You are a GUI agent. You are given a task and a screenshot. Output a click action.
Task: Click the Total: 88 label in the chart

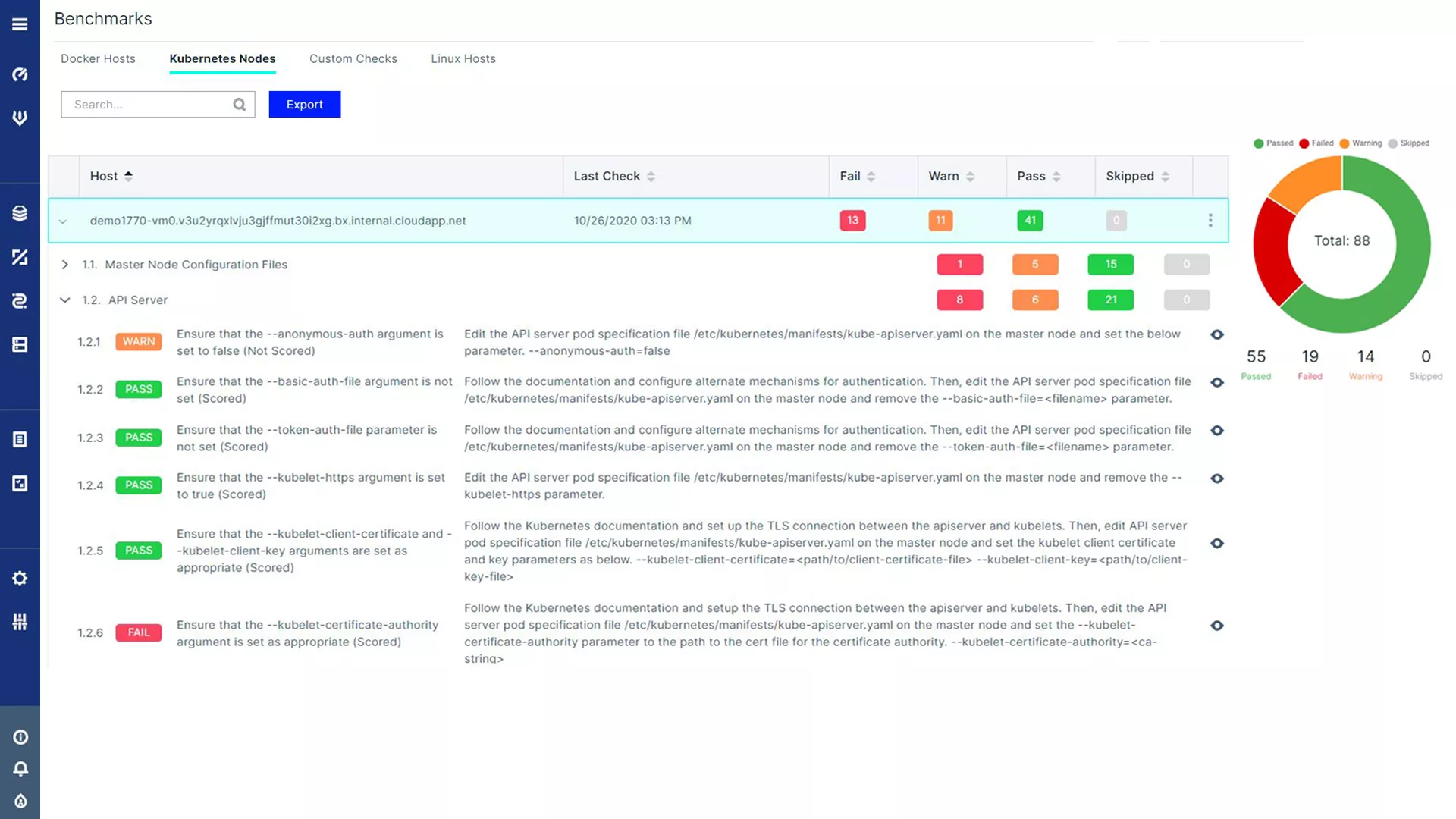pyautogui.click(x=1341, y=241)
